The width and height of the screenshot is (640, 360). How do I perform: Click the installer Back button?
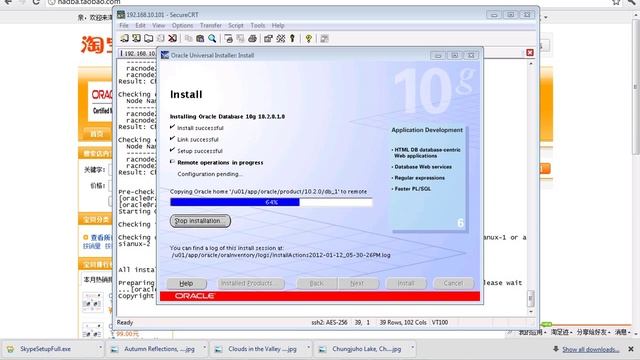316,283
